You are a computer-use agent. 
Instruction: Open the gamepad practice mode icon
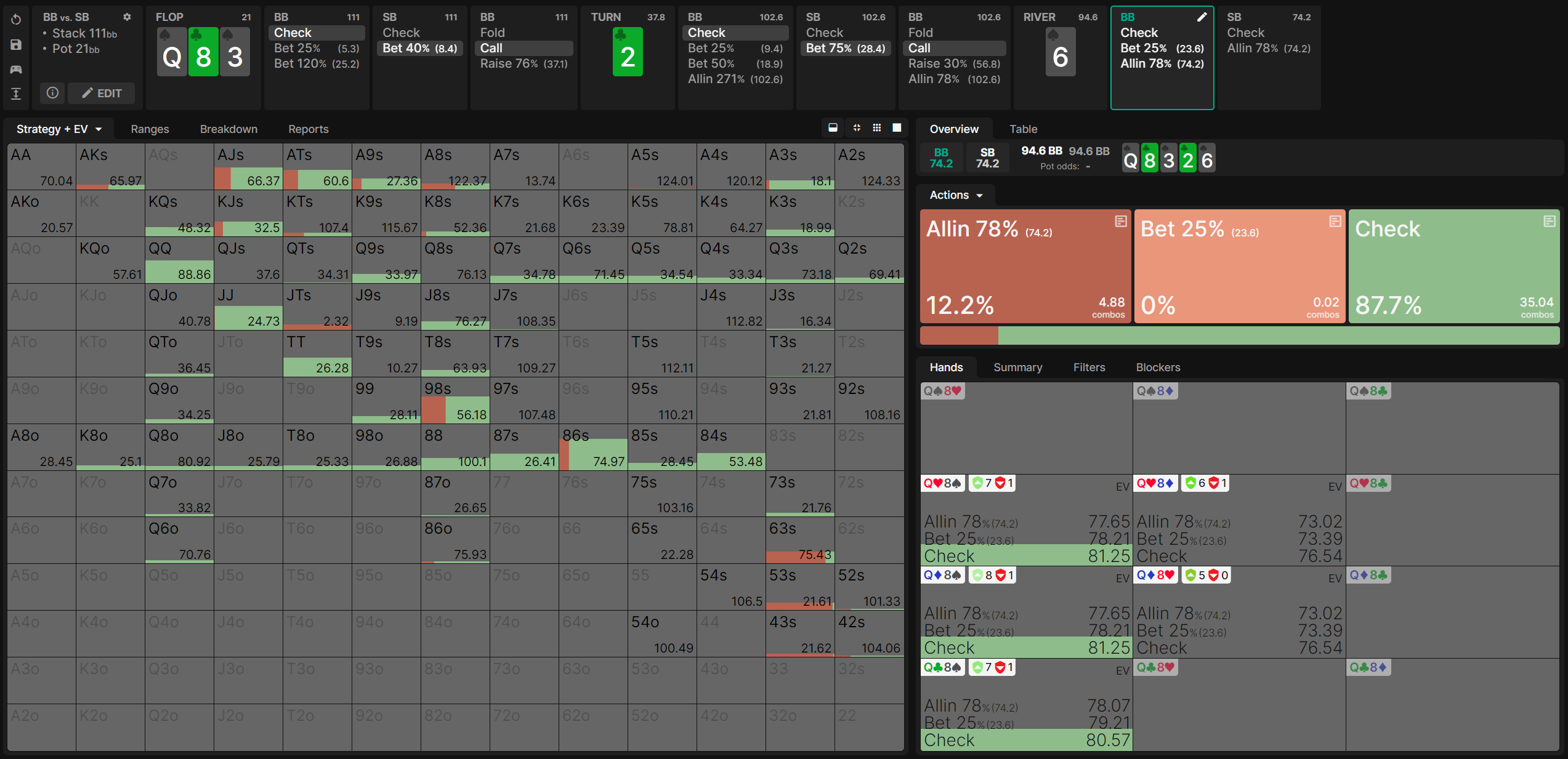(16, 69)
